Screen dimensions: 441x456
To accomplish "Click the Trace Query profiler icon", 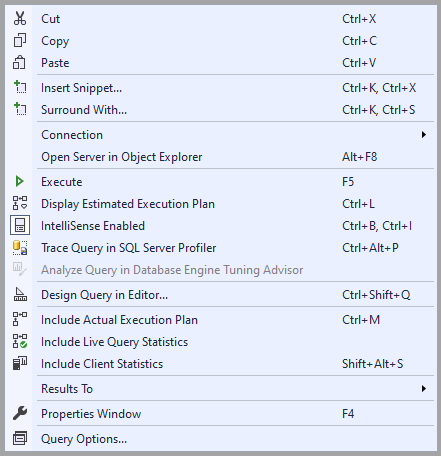I will [20, 248].
